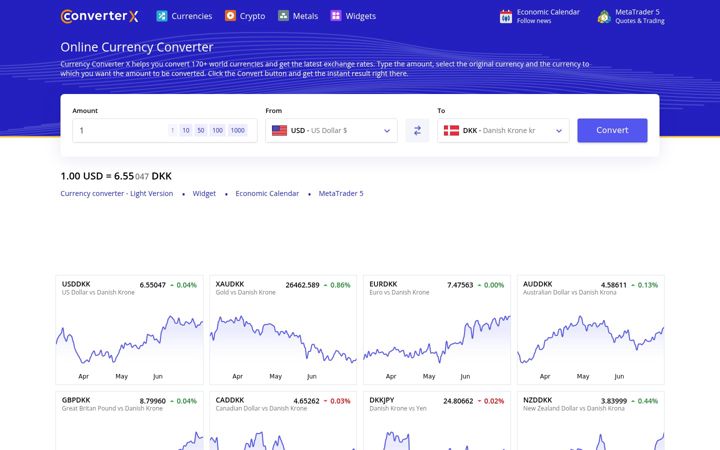Open the NZDDKK chart card
The width and height of the screenshot is (720, 450).
point(591,421)
